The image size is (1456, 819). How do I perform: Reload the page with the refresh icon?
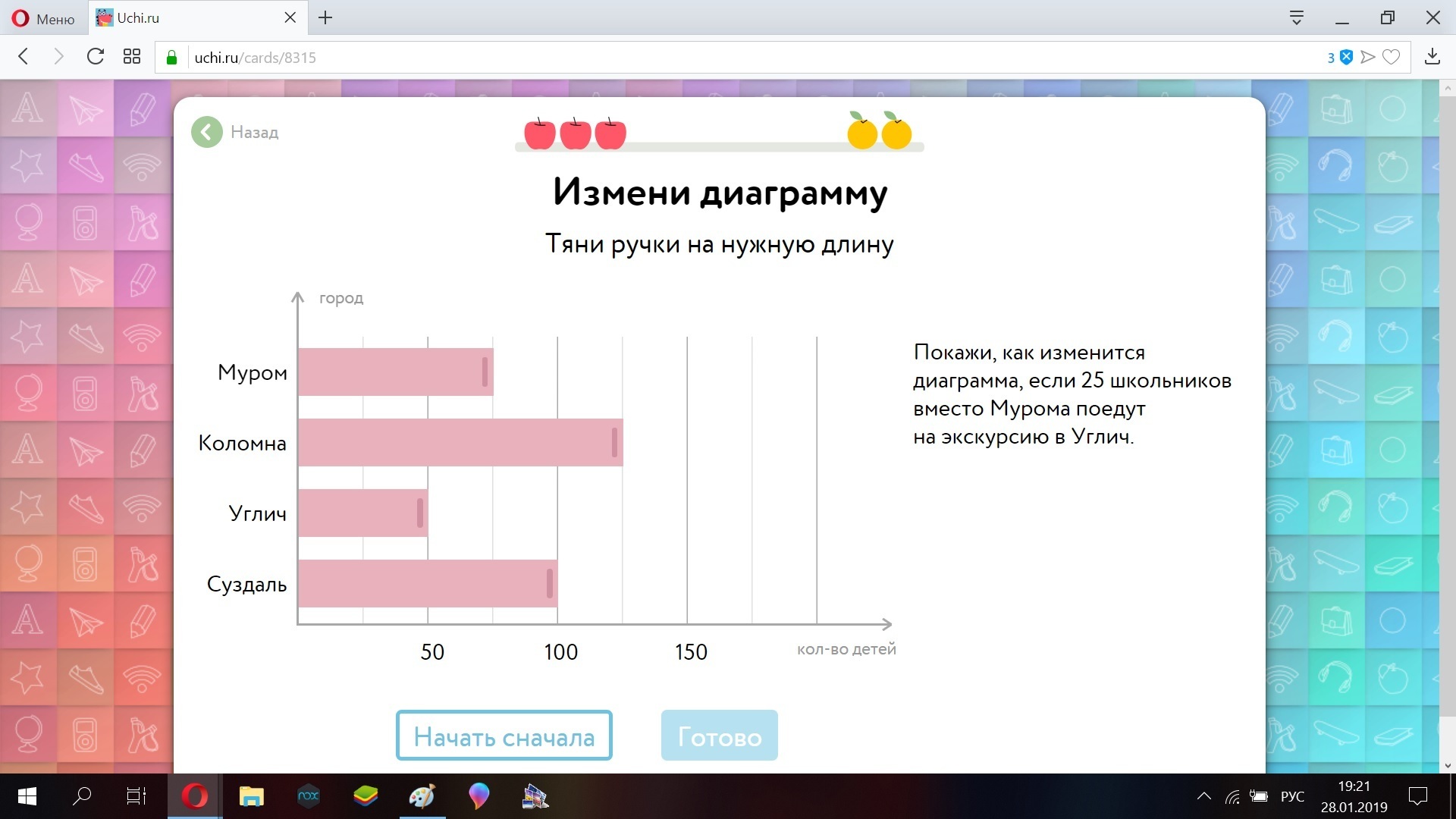[96, 57]
